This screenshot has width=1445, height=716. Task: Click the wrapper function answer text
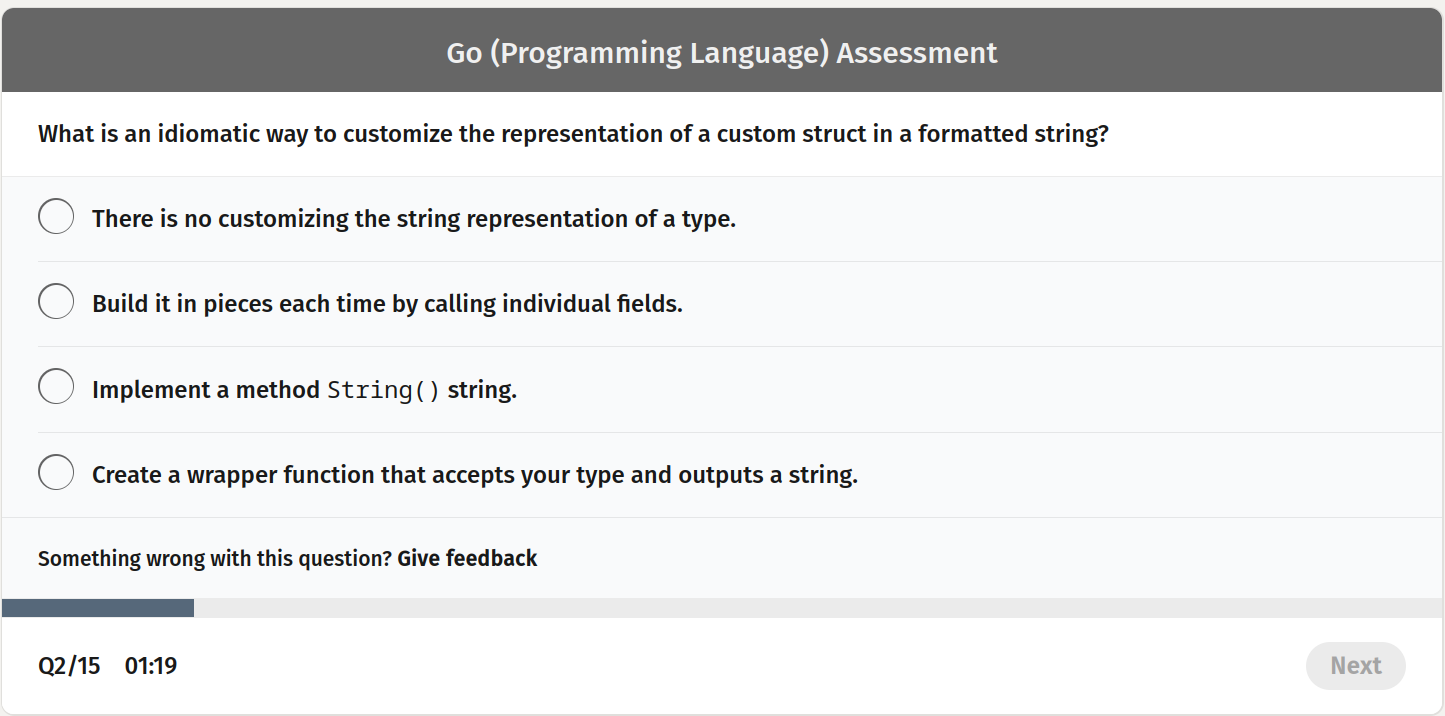[x=474, y=474]
